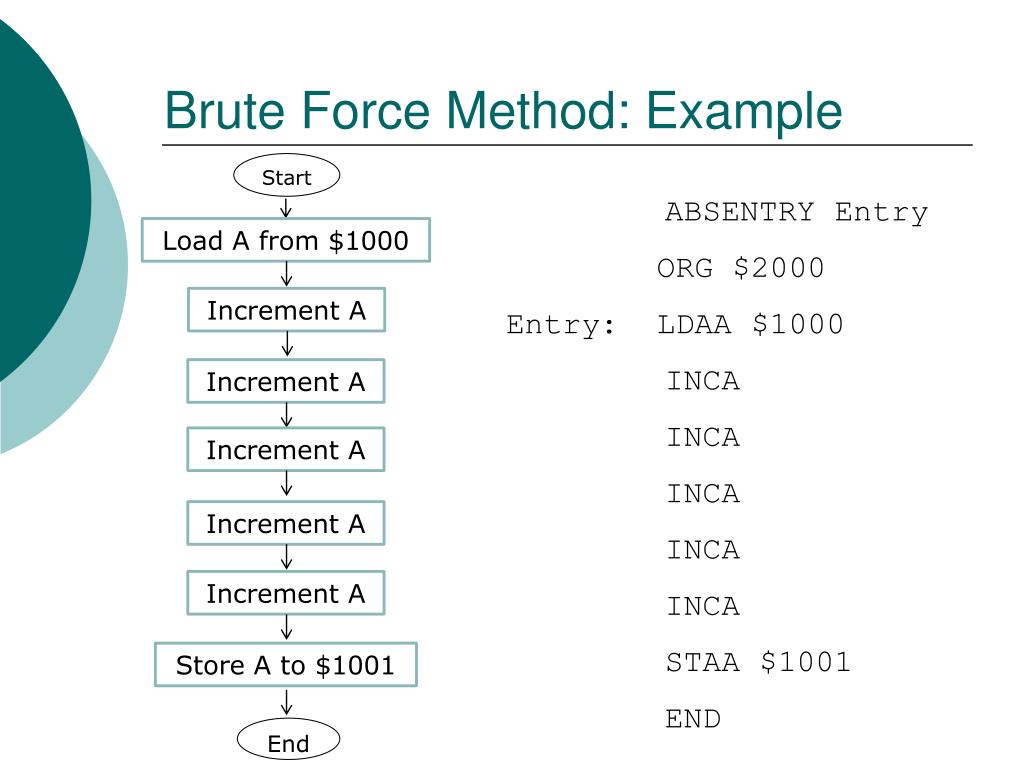Click the ORG $2000 directive
This screenshot has width=1024, height=768.
tap(741, 268)
